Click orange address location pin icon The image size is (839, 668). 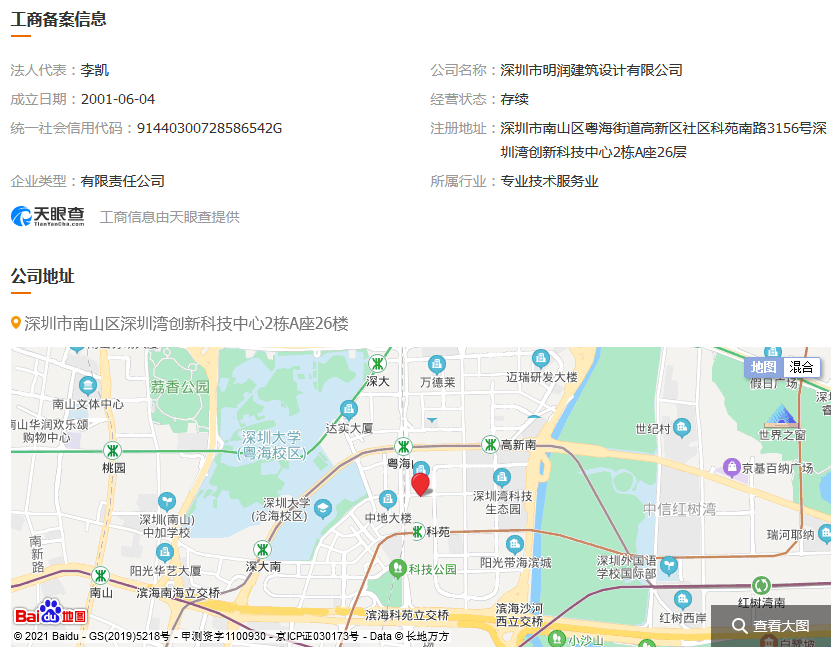16,323
